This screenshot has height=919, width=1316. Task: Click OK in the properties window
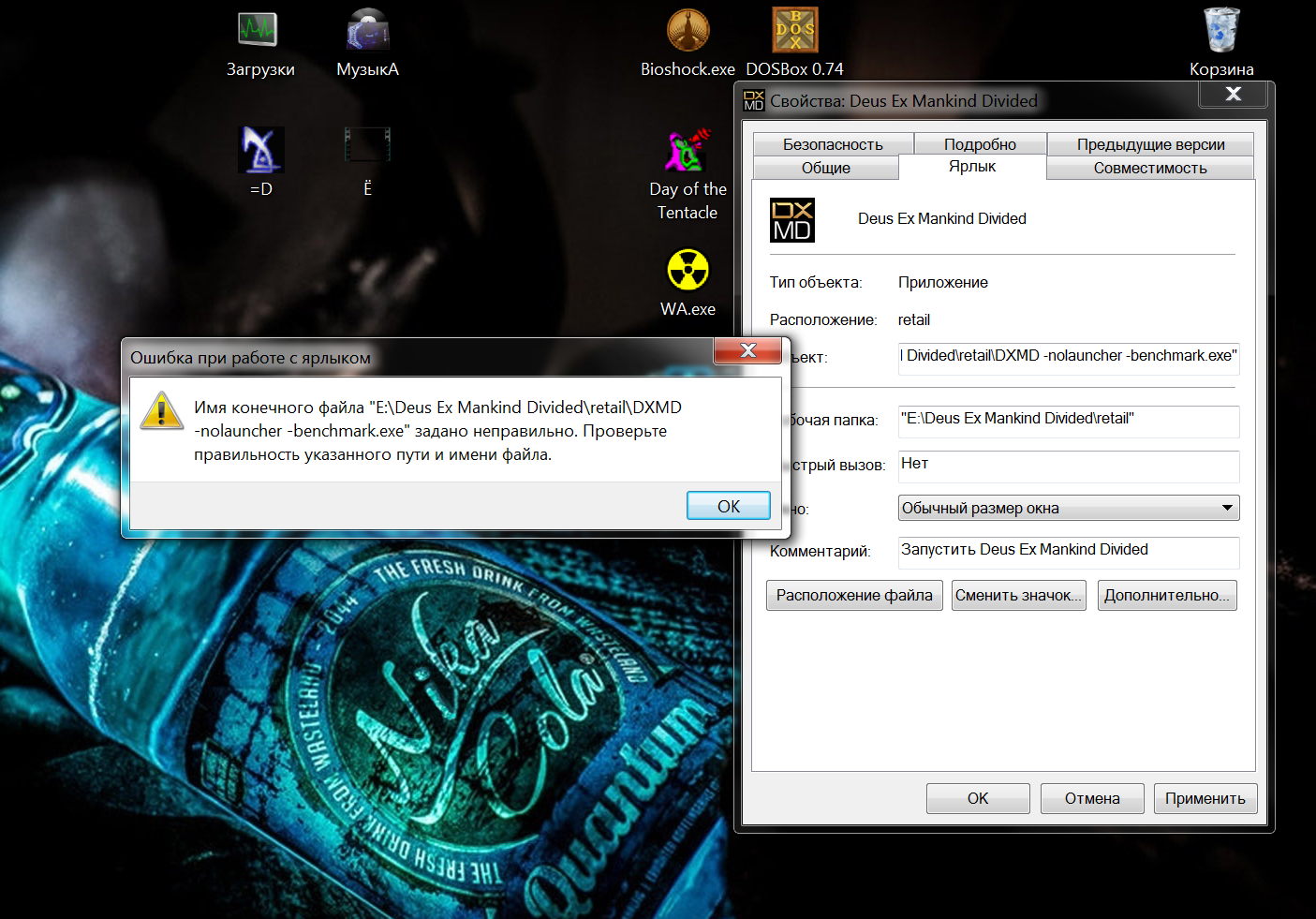point(978,798)
